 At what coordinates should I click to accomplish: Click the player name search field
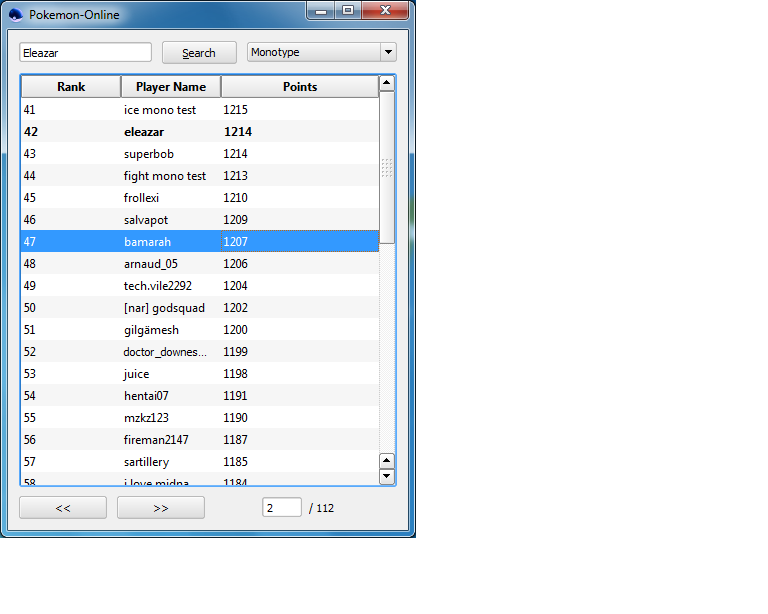pos(86,52)
